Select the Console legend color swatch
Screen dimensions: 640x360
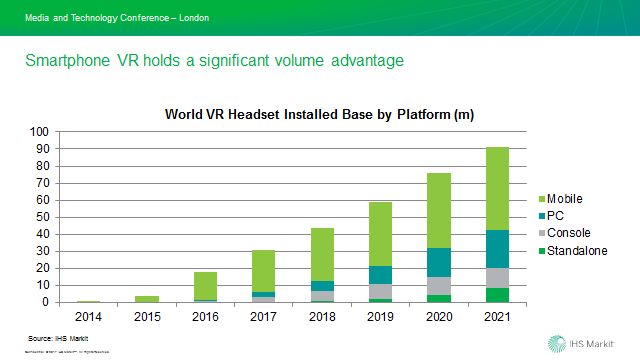click(542, 233)
